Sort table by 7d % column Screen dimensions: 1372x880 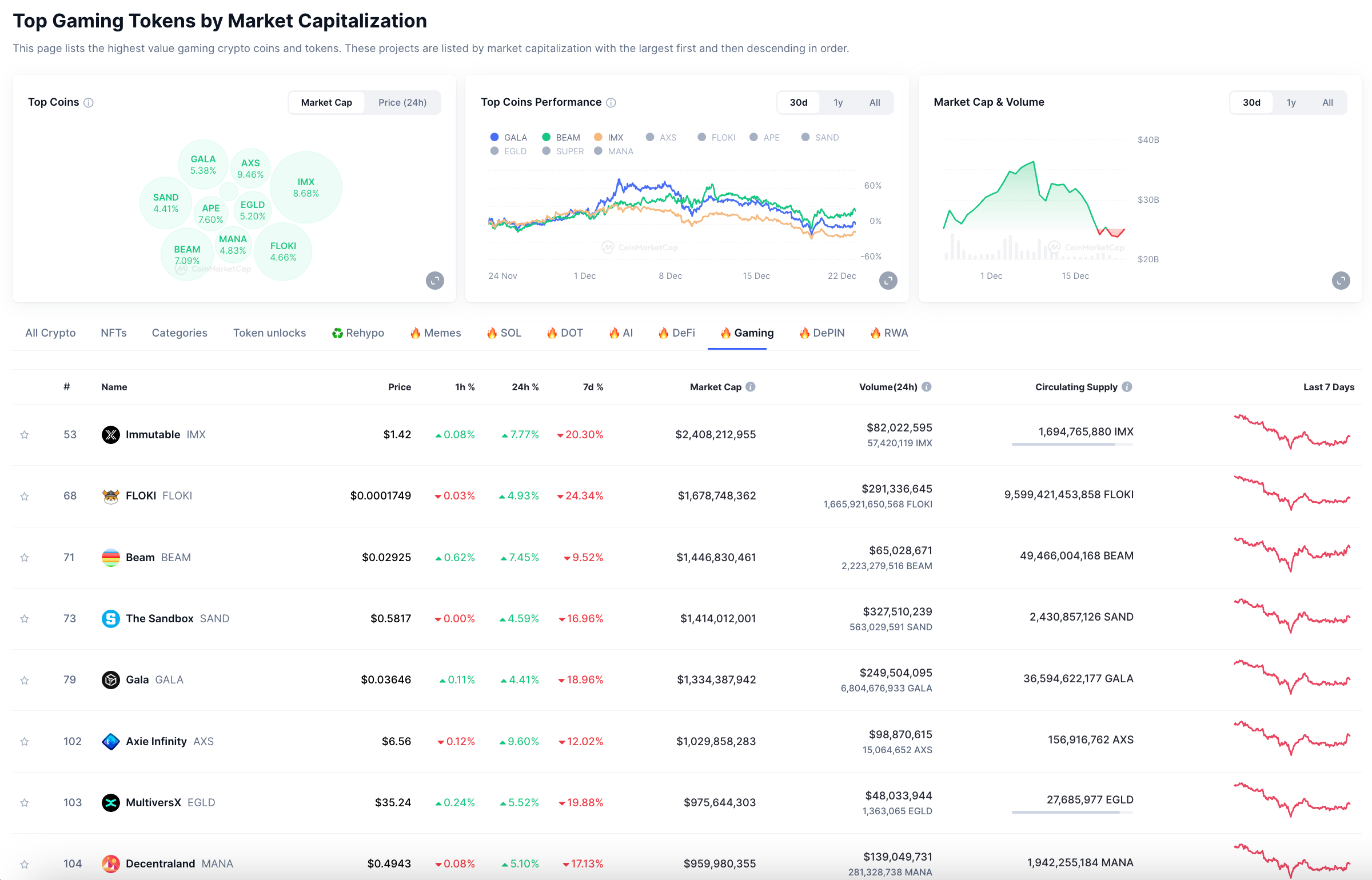593,387
